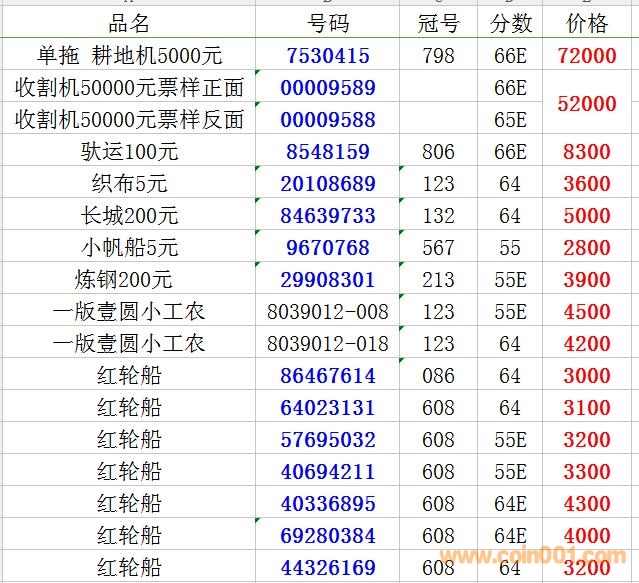639x583 pixels.
Task: Select the 单拖 耕地机5000元 cell
Action: [128, 56]
